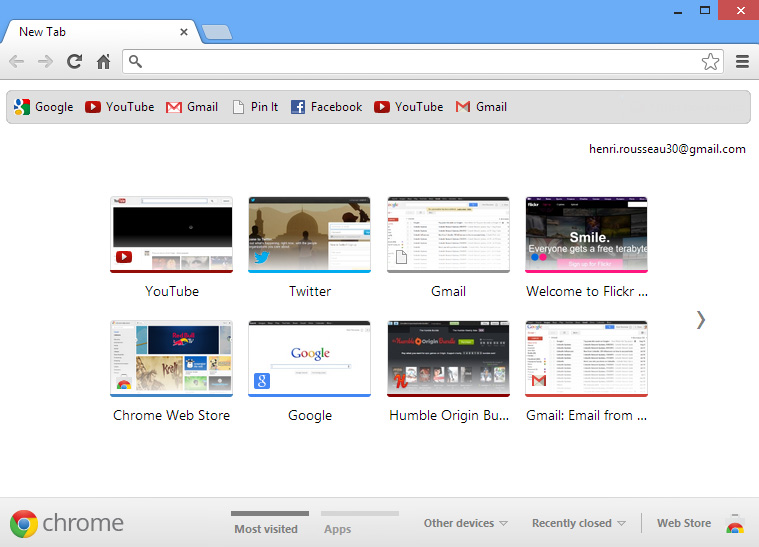Screen dimensions: 759x547
Task: Open a new tab with the small tab button
Action: (216, 32)
